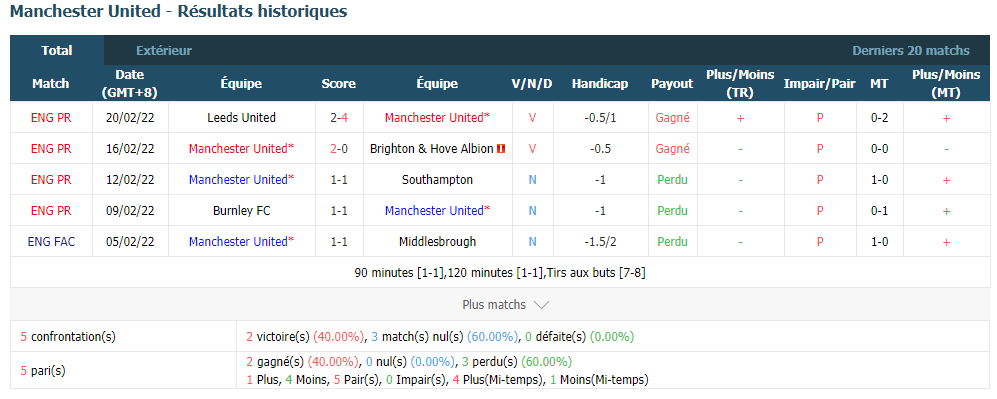Open the Brighton & Hove Albion link
The image size is (997, 399).
click(x=432, y=149)
